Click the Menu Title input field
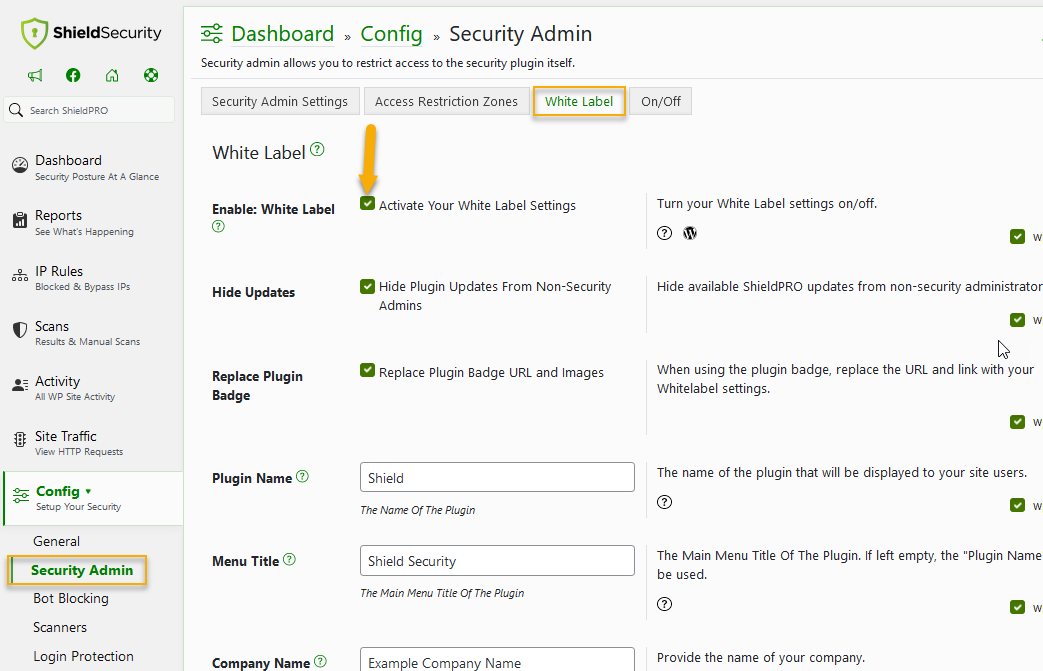The height and width of the screenshot is (671, 1043). click(x=497, y=561)
